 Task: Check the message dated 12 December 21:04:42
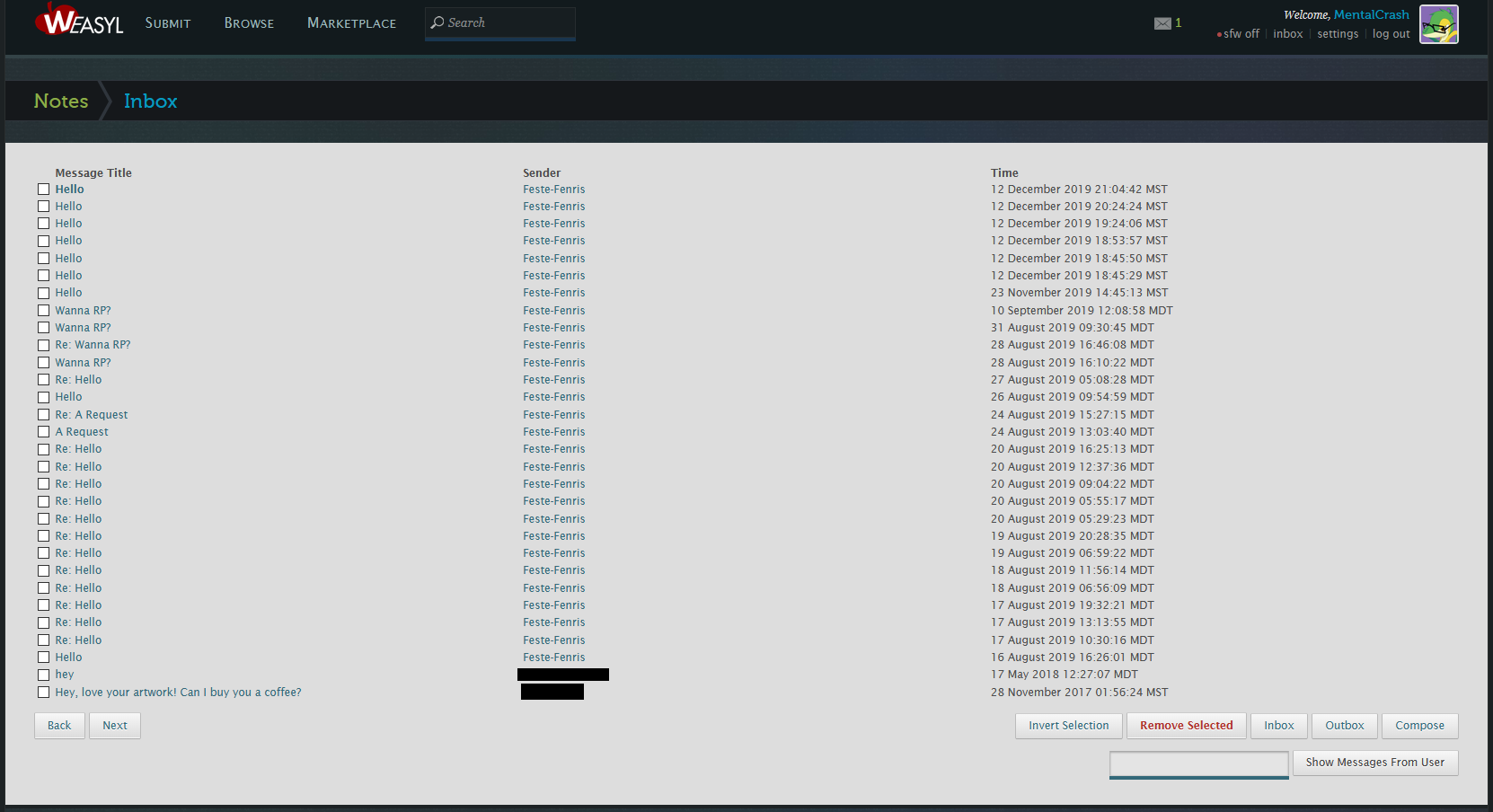[x=43, y=190]
